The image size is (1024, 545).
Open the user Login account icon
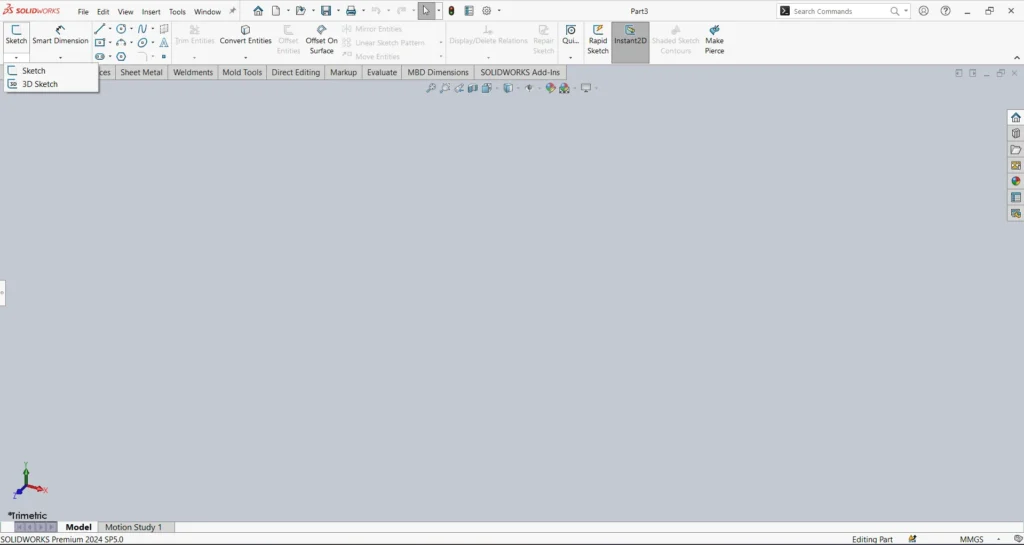click(923, 11)
